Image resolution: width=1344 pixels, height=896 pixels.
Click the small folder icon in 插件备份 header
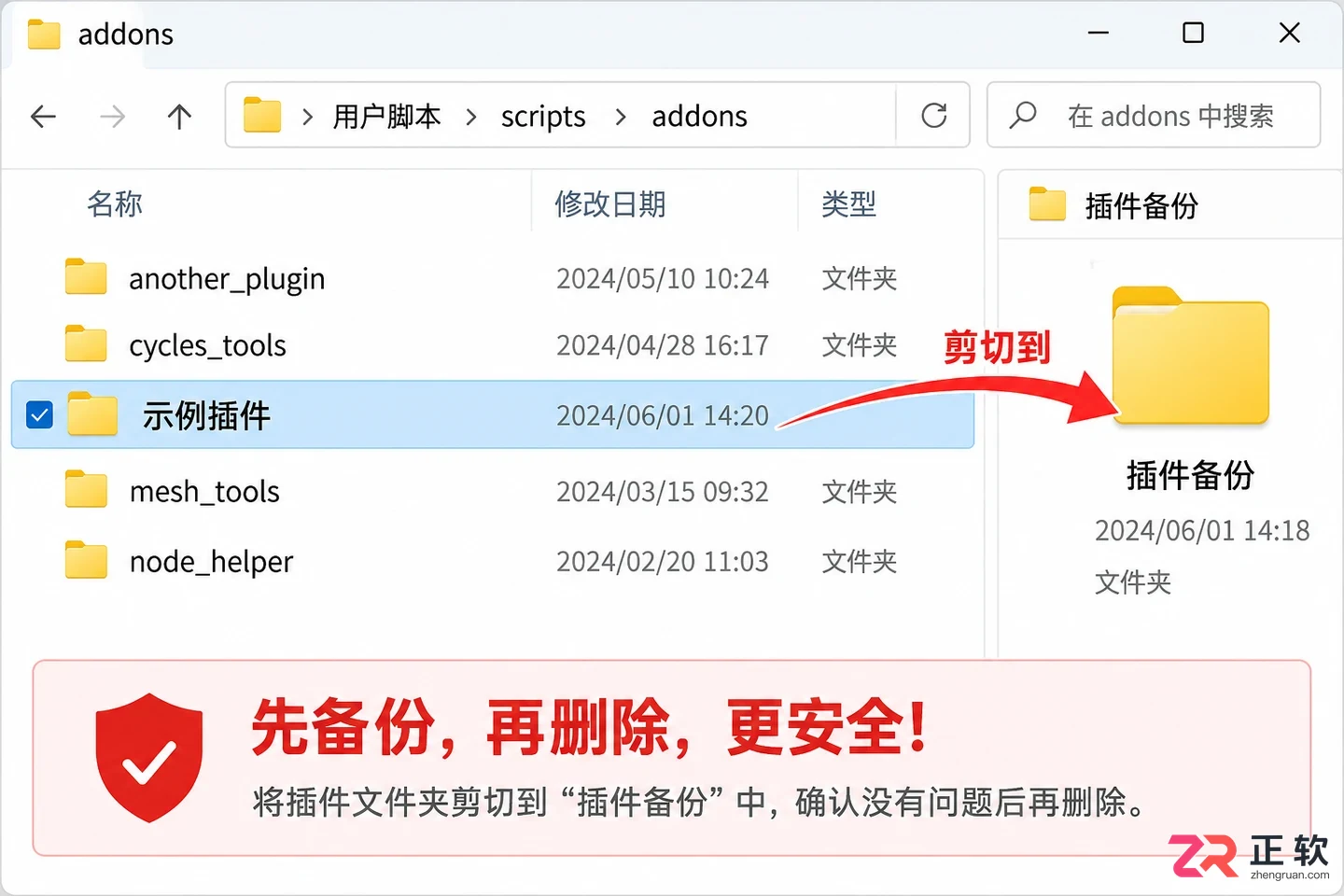tap(1047, 203)
